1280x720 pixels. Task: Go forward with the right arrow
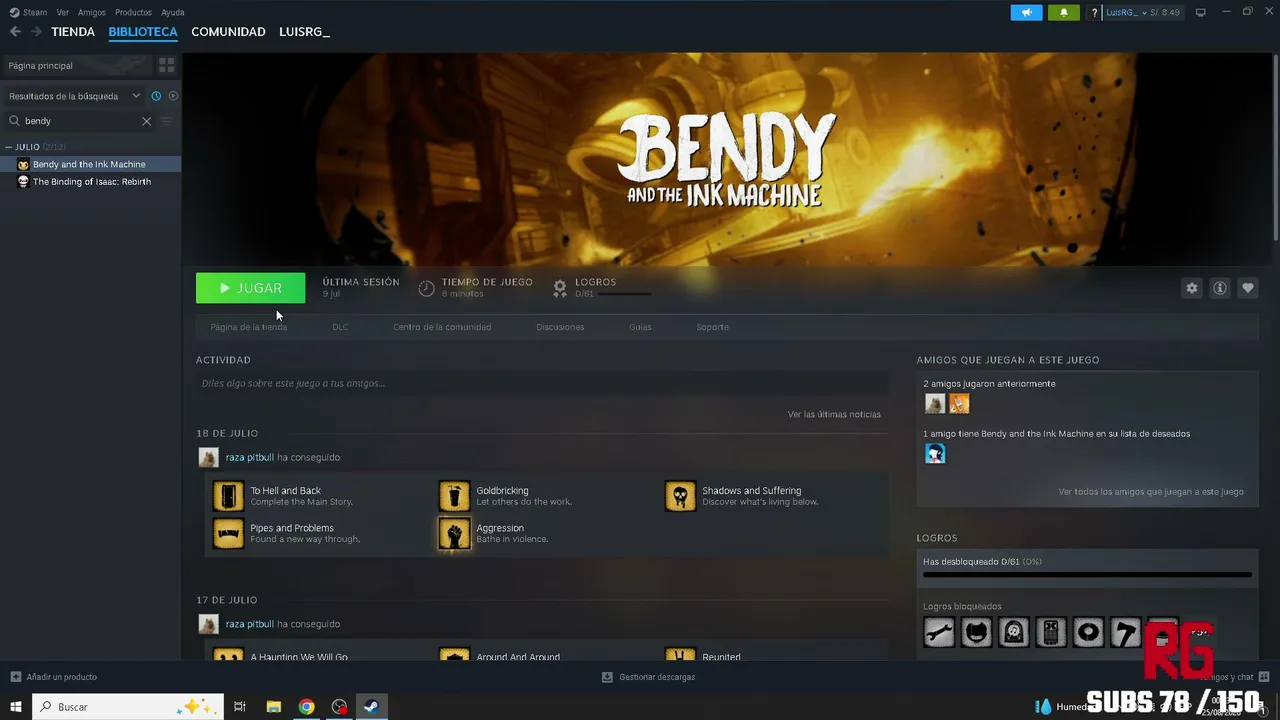36,32
